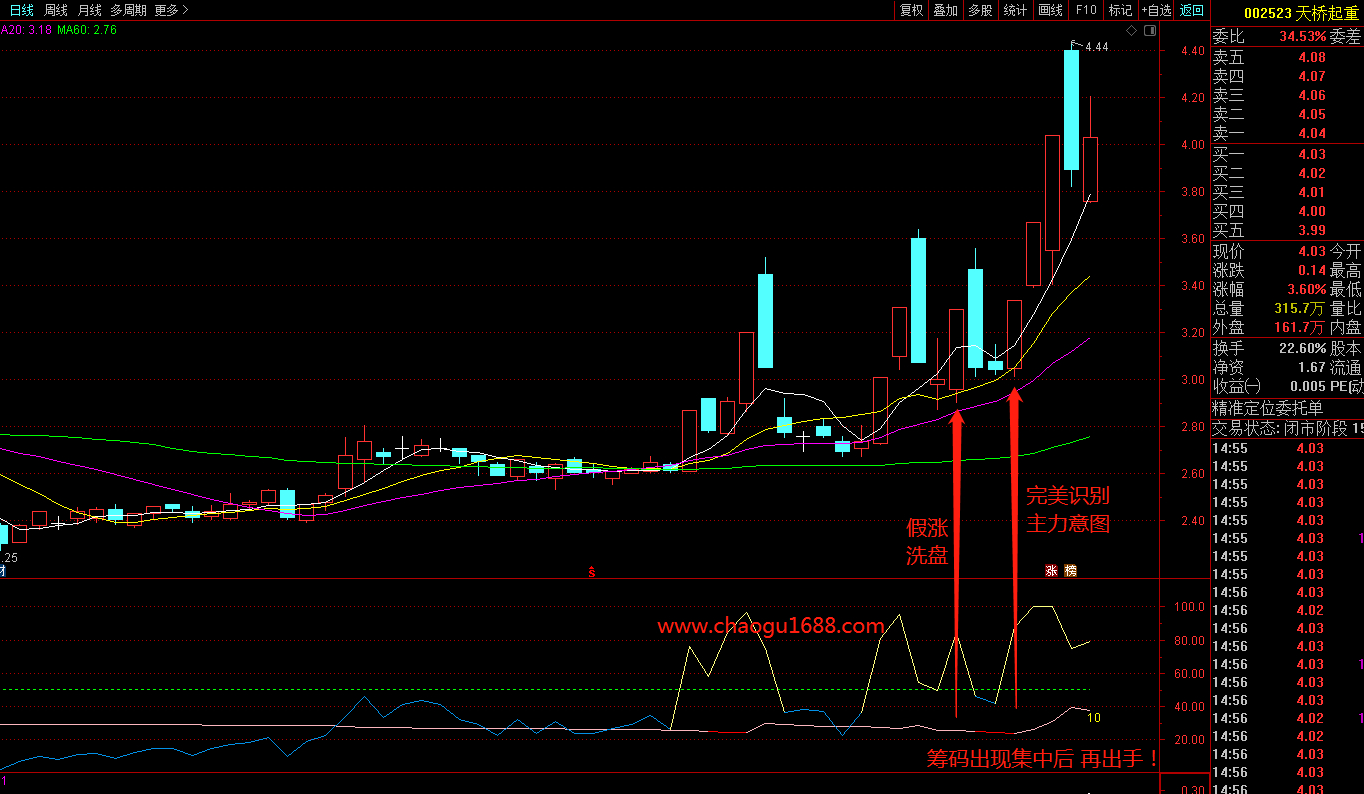This screenshot has width=1364, height=794.
Task: Open the 多股 multi-stock view
Action: 980,10
